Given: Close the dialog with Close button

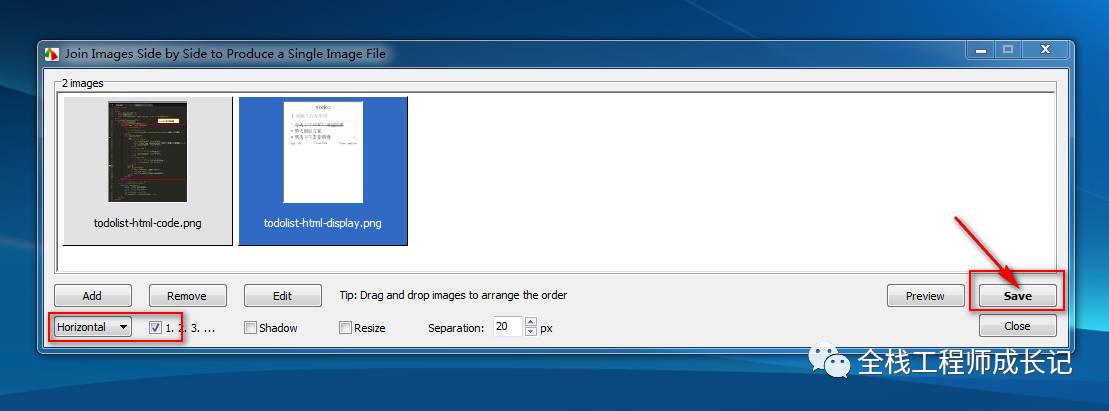Looking at the screenshot, I should point(1018,326).
